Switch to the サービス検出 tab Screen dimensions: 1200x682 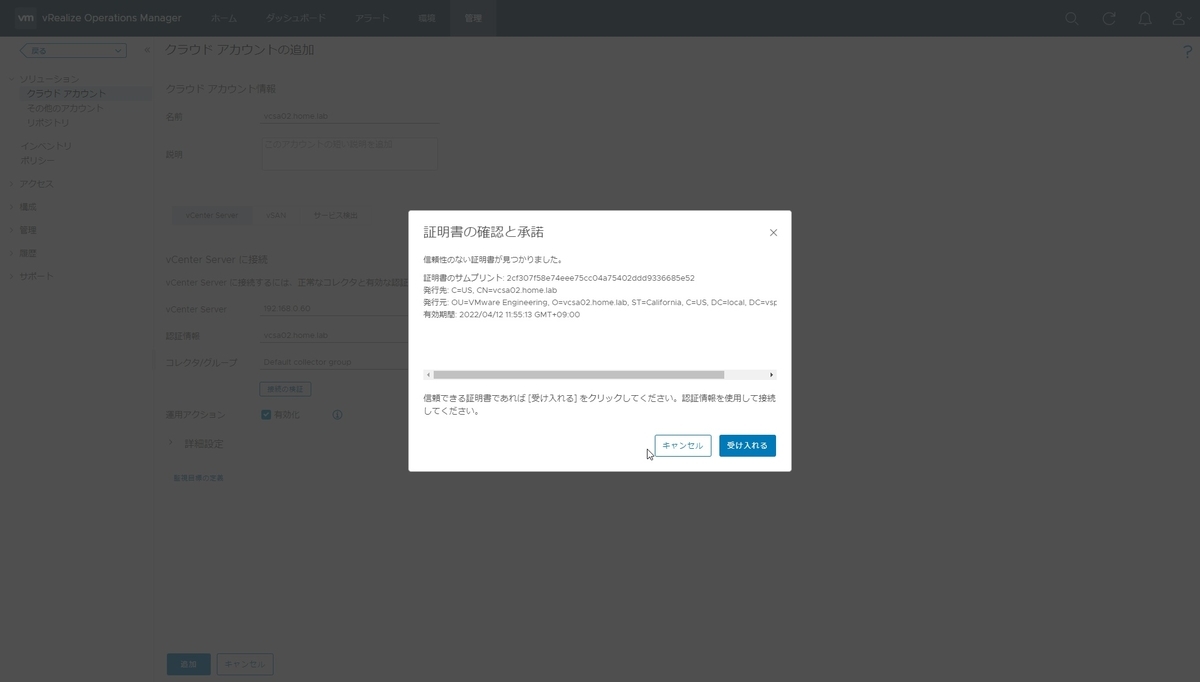point(336,215)
